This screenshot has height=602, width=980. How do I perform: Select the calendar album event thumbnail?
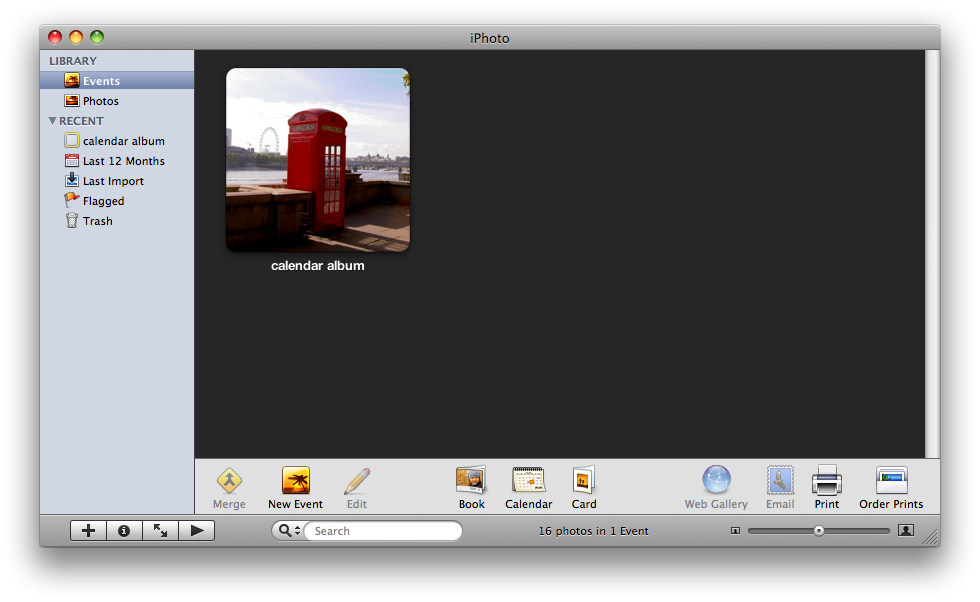point(317,160)
